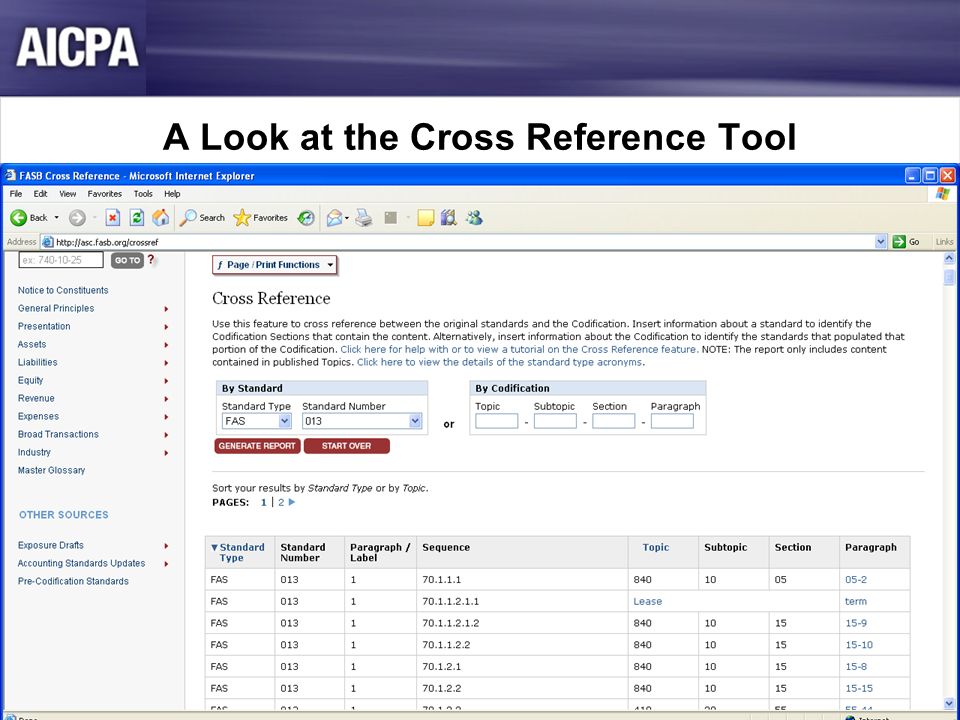Open the Notice to Constituents link
This screenshot has width=960, height=720.
click(x=63, y=290)
